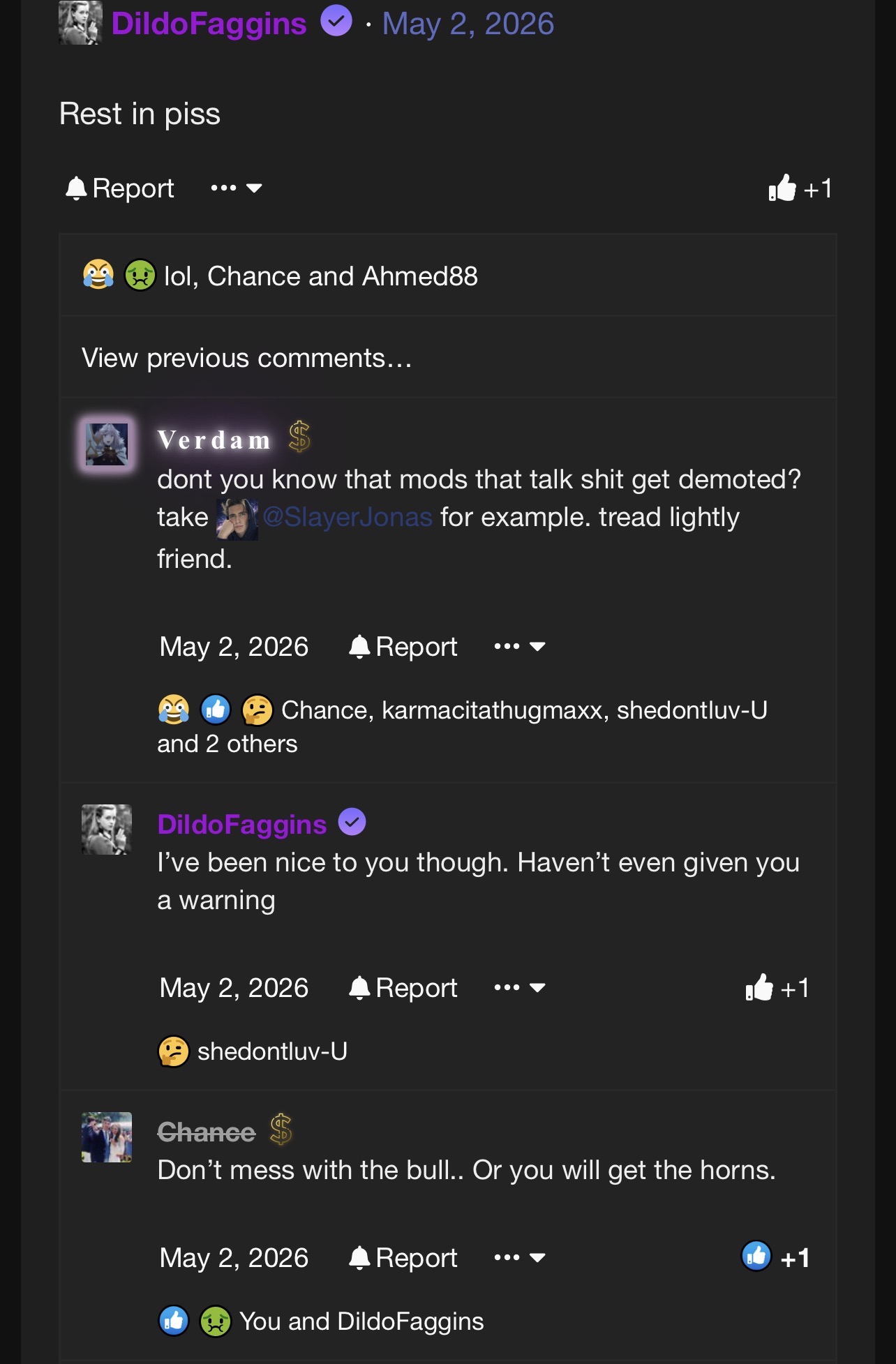Click the laughing-crying emoji under the main post
Viewport: 896px width, 1364px height.
point(98,275)
